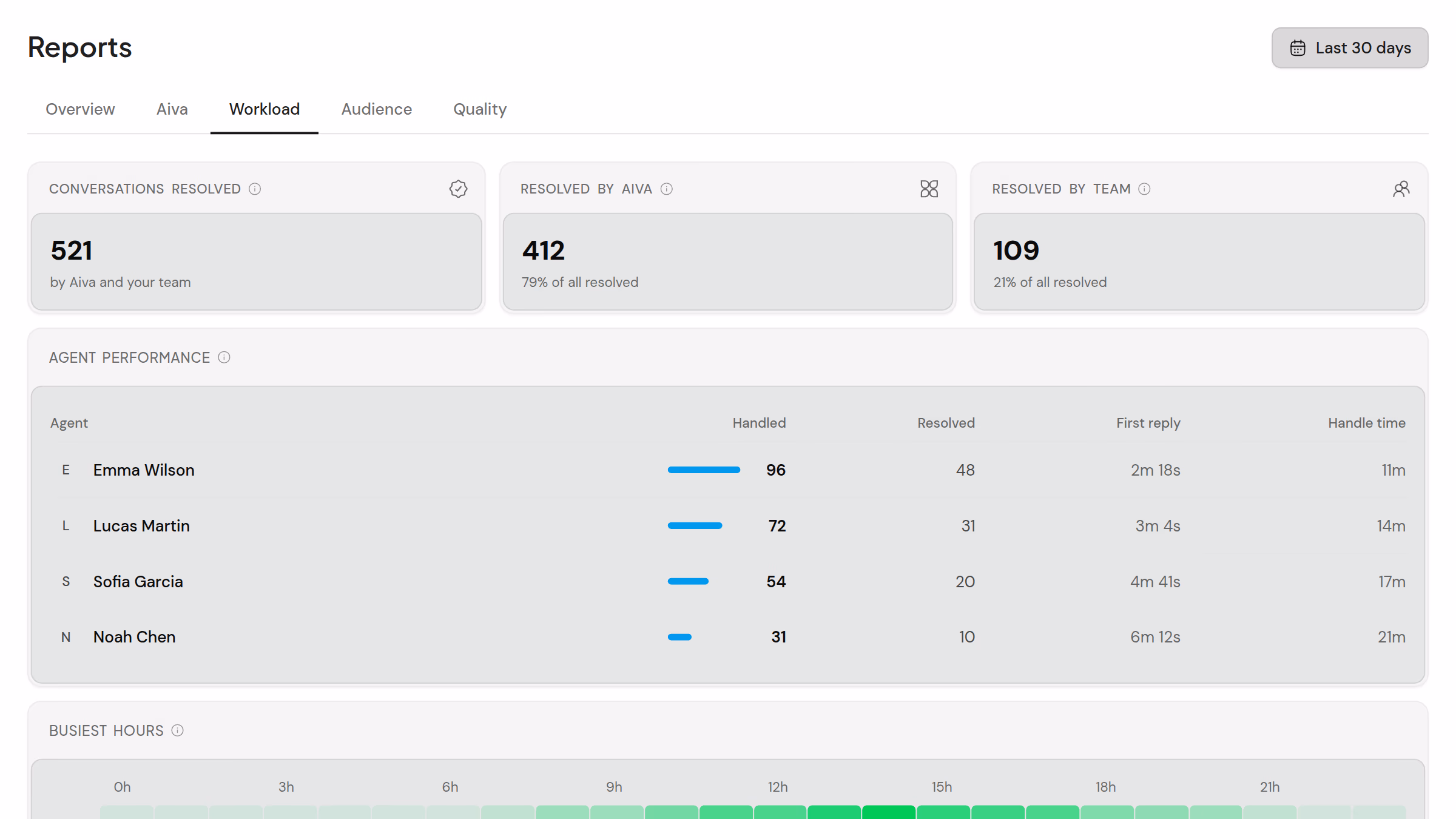Image resolution: width=1456 pixels, height=819 pixels.
Task: Click Noah Chen's handle time 21m
Action: pyautogui.click(x=1392, y=637)
